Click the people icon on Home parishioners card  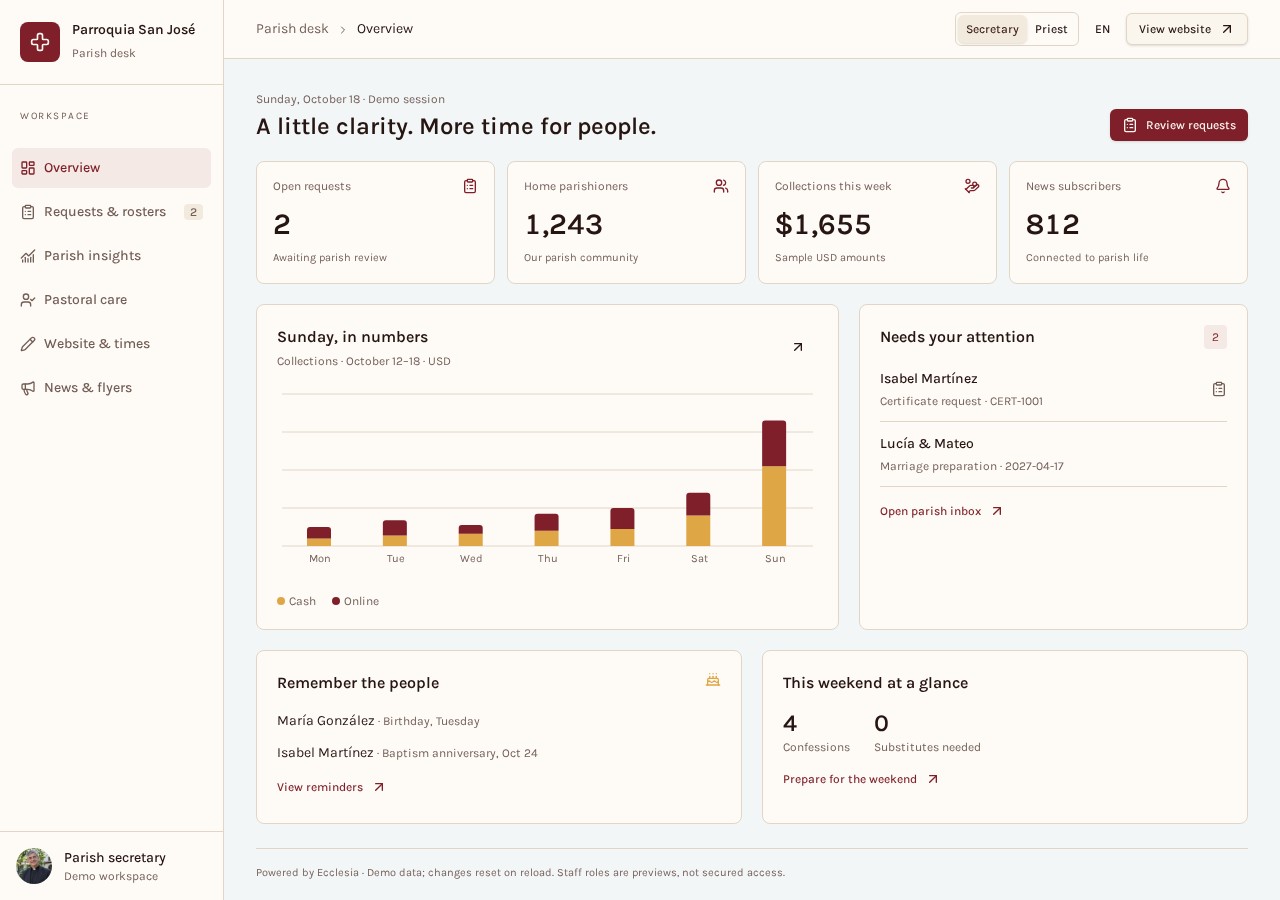[x=721, y=186]
